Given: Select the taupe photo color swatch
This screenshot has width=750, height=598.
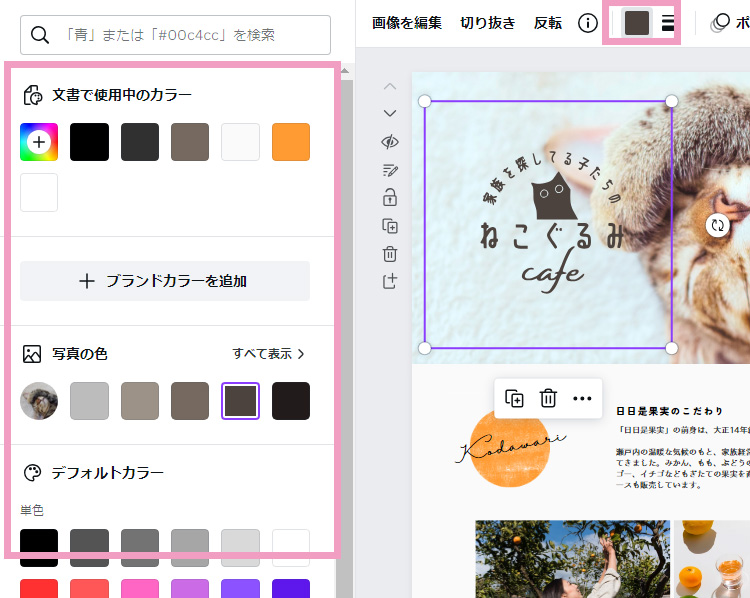Looking at the screenshot, I should (190, 401).
